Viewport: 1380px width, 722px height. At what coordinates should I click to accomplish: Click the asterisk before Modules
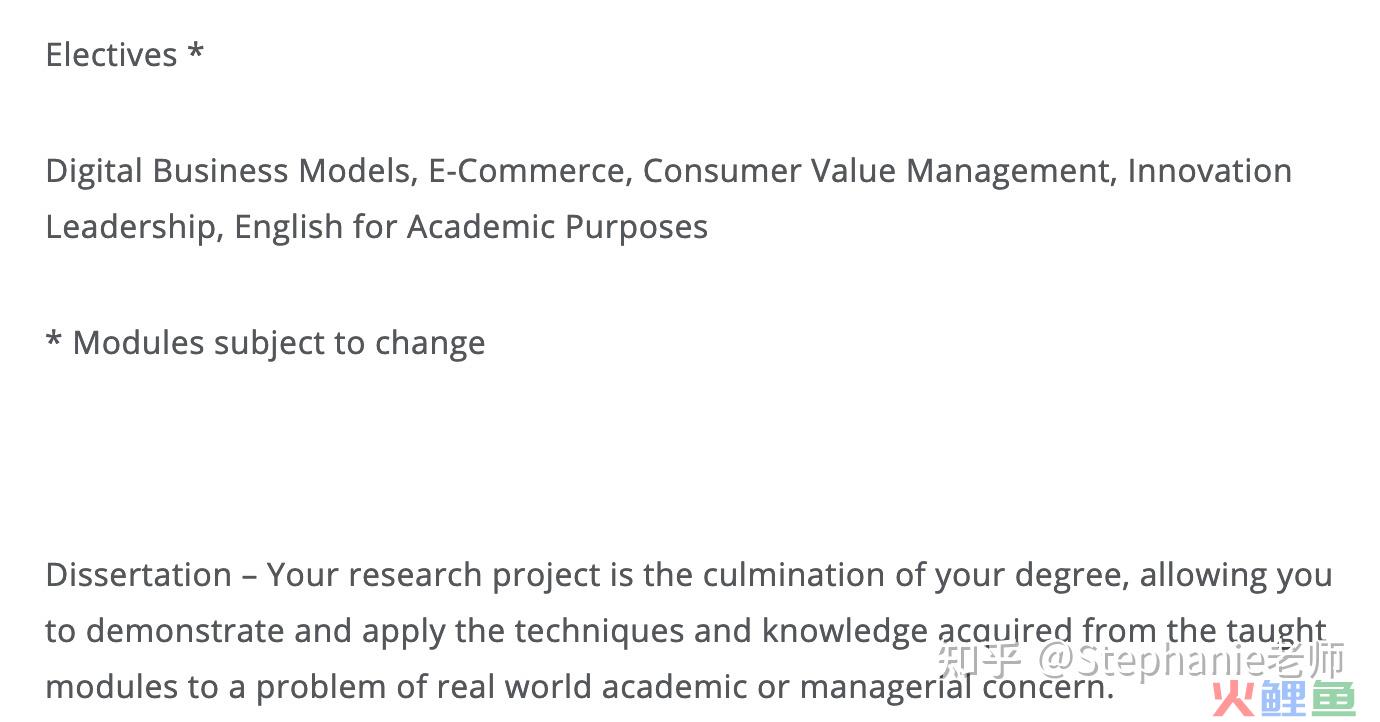pos(54,339)
